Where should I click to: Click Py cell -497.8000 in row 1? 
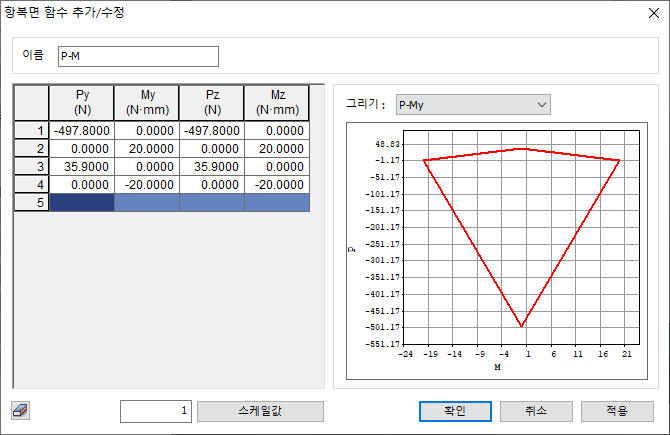click(82, 130)
